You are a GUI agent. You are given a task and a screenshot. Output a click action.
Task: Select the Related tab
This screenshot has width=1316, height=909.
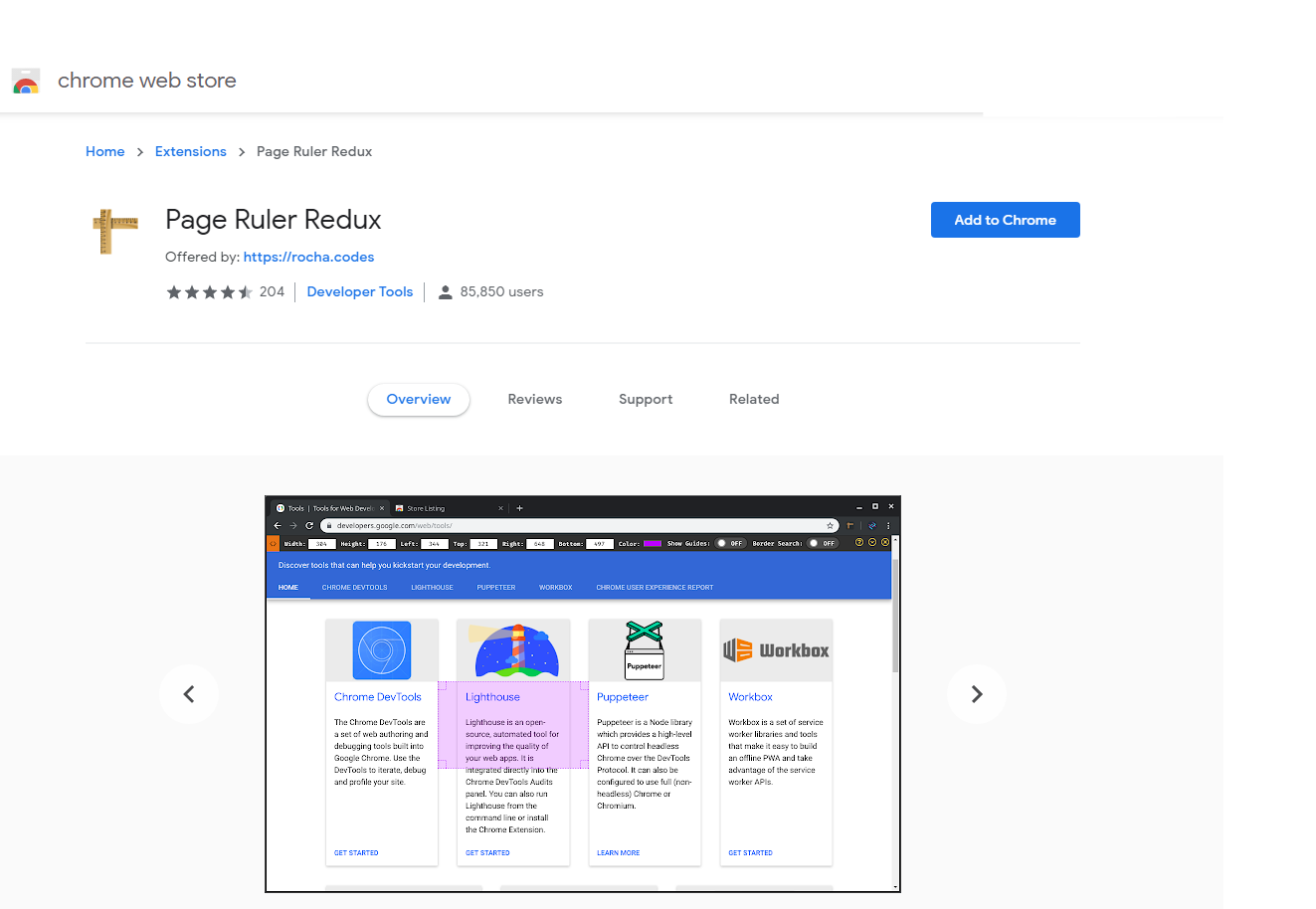tap(754, 400)
